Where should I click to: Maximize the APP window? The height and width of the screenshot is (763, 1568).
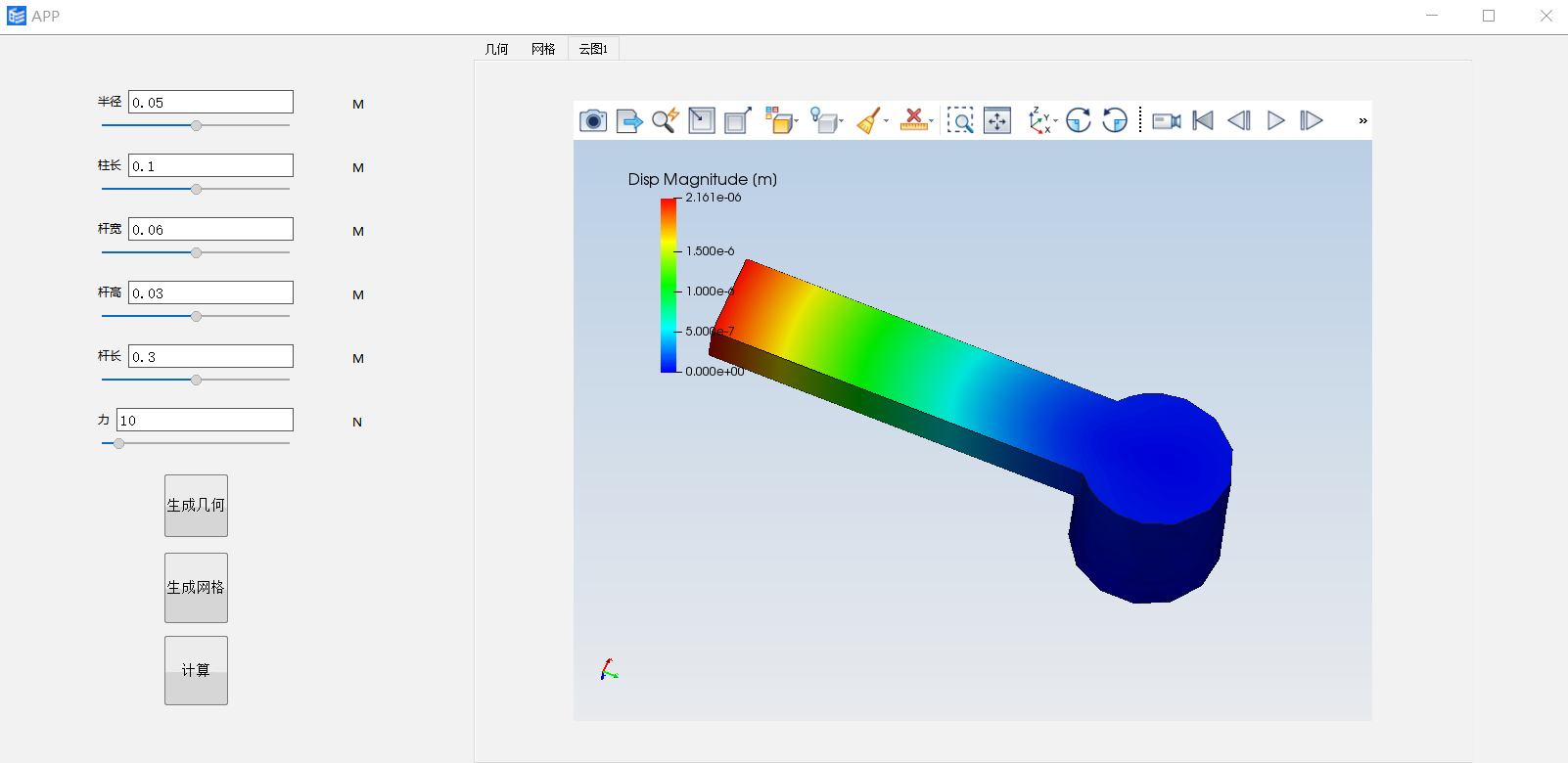[x=1489, y=16]
